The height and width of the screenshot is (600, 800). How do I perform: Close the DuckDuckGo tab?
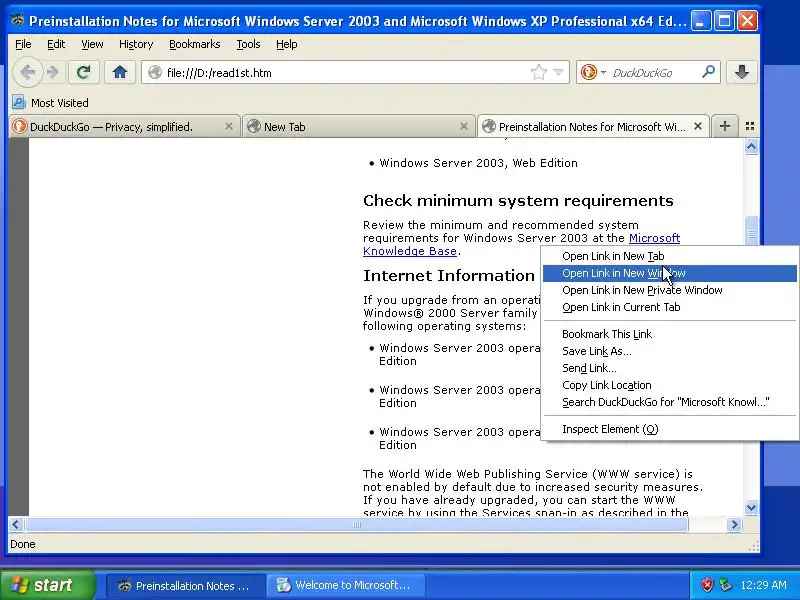tap(229, 126)
